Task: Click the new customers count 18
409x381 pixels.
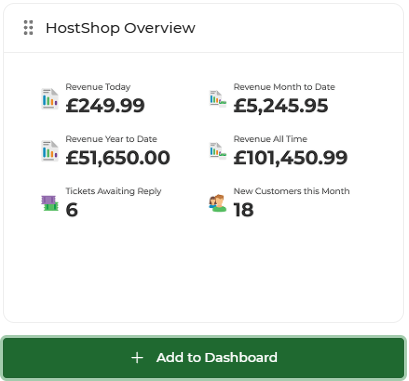Action: pyautogui.click(x=244, y=210)
